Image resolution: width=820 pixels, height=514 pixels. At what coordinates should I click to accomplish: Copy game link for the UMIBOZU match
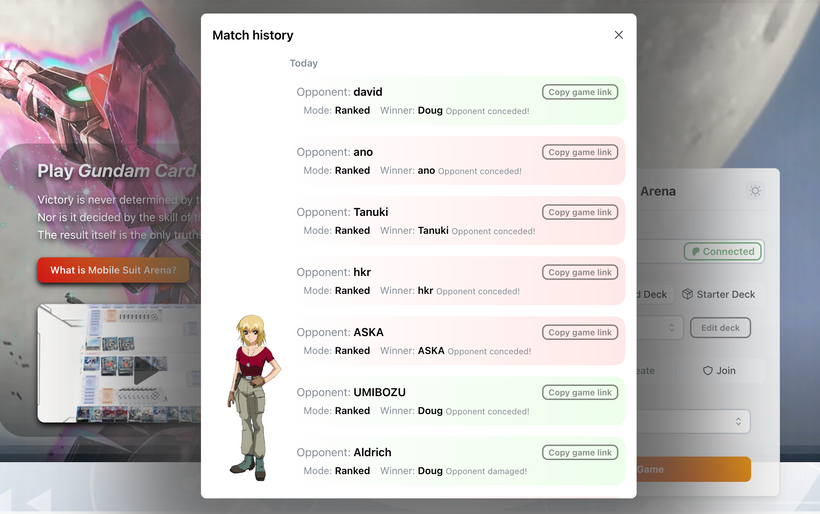(x=580, y=392)
